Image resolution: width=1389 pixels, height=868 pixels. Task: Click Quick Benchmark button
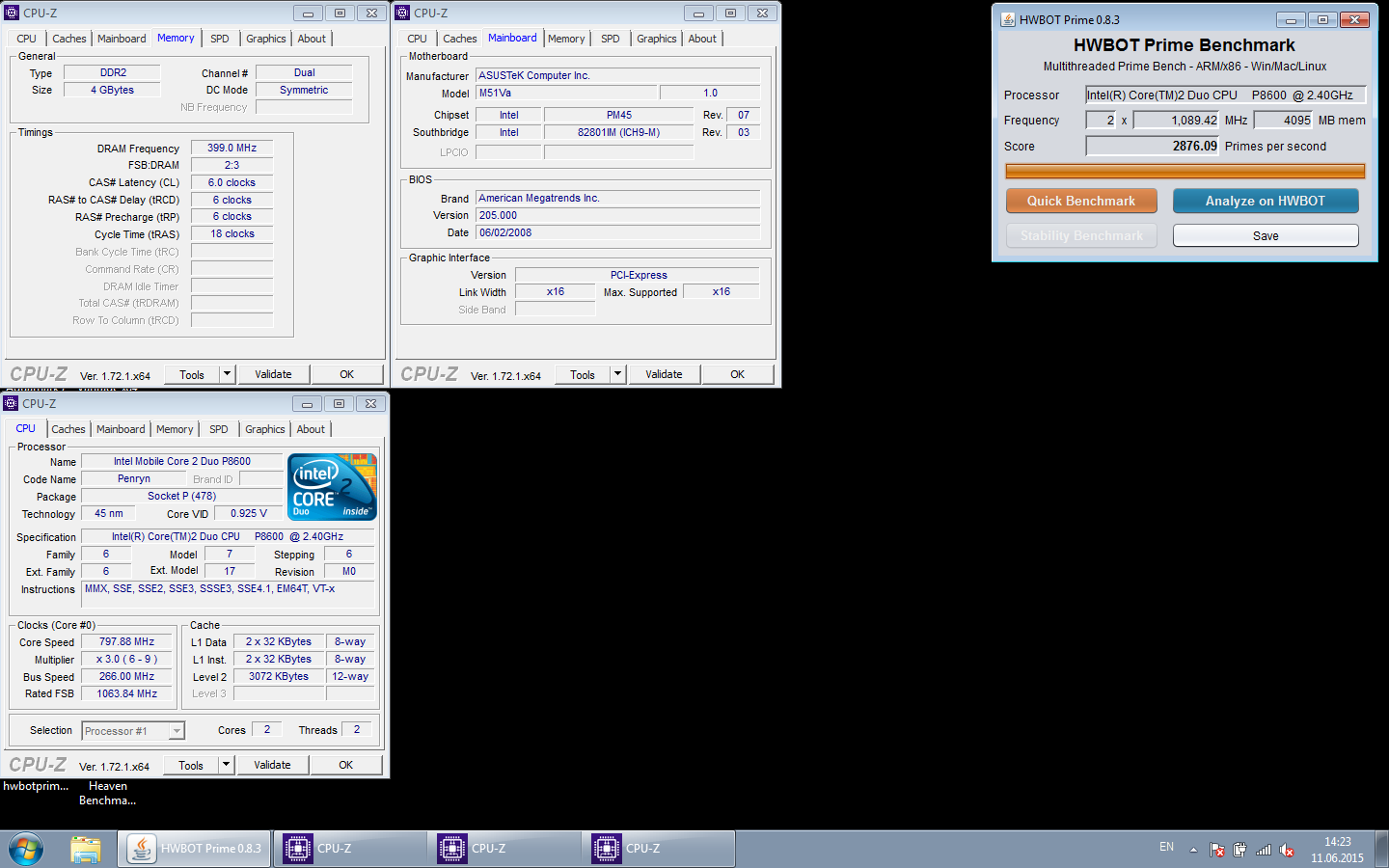[1081, 201]
